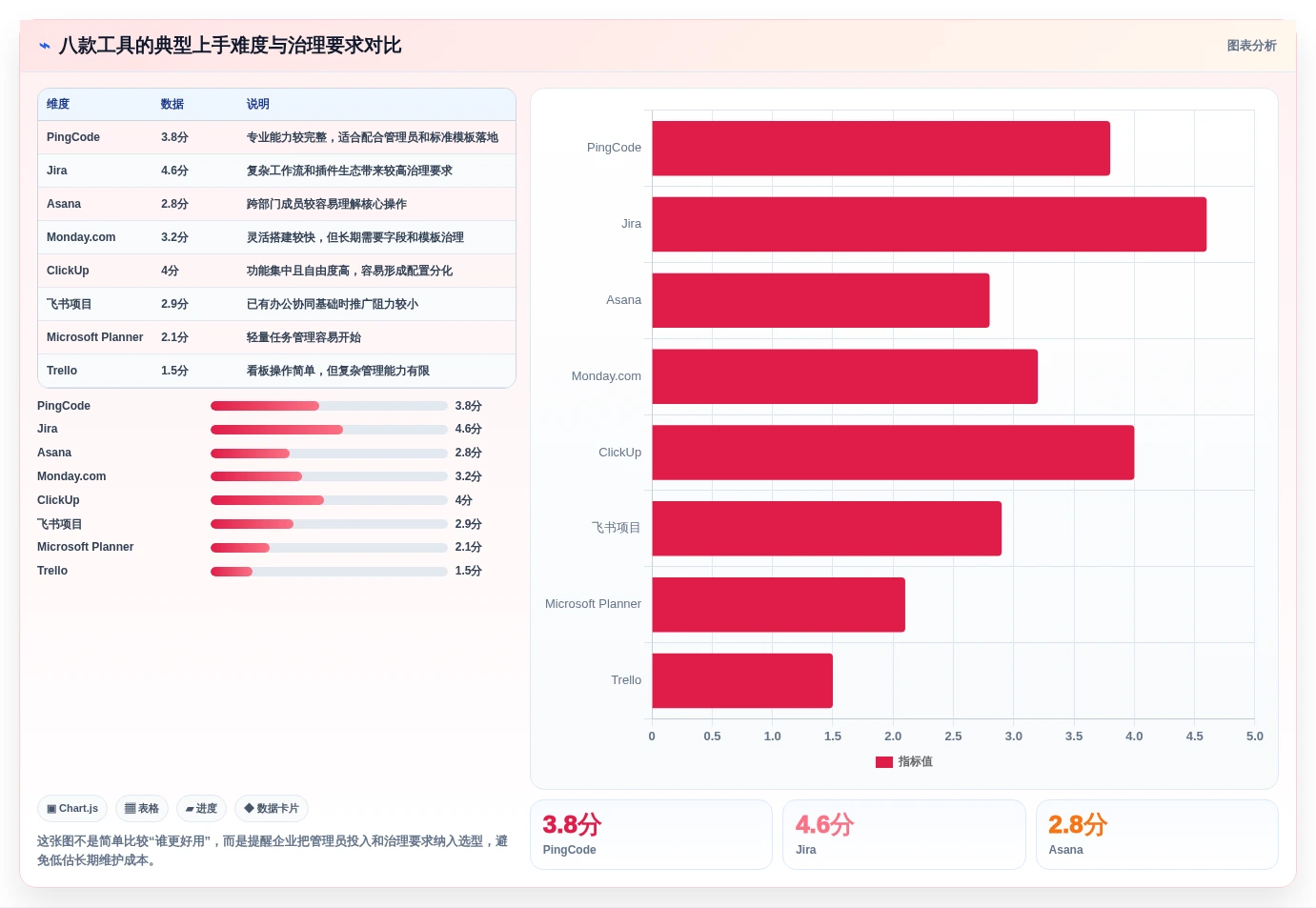Click description 跨部门成员较容易理解核心操作
Viewport: 1316px width, 908px height.
point(327,204)
